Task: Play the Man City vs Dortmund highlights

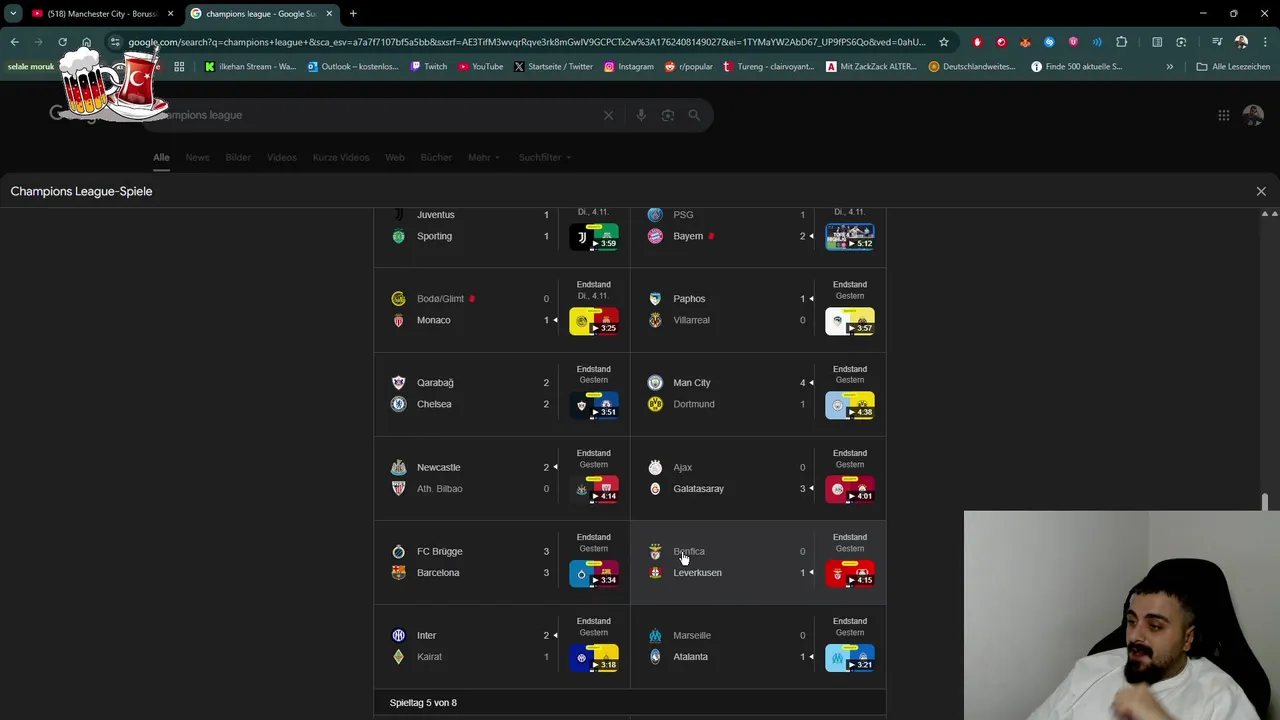Action: coord(850,405)
